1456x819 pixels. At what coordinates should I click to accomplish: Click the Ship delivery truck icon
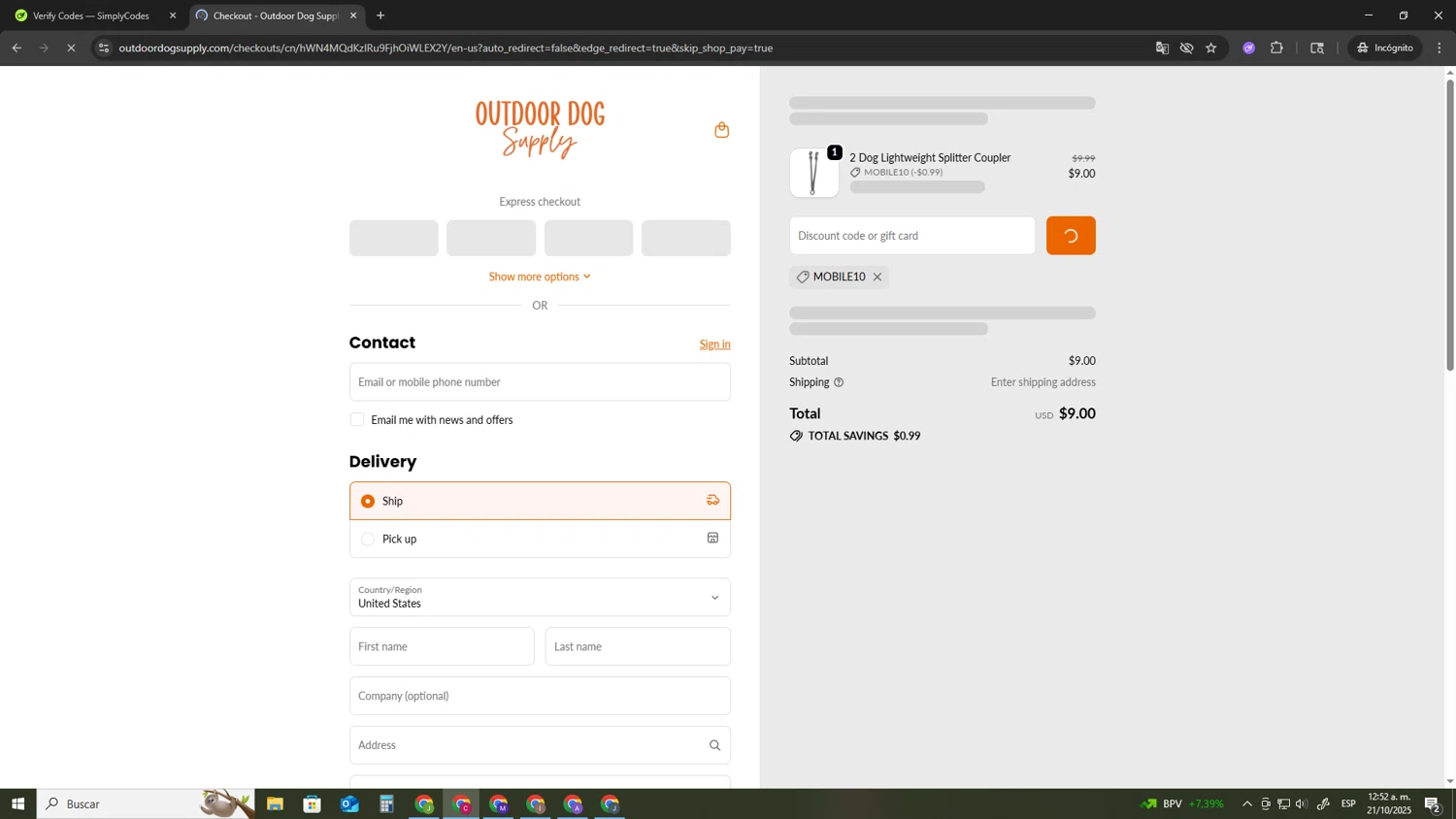pyautogui.click(x=712, y=501)
